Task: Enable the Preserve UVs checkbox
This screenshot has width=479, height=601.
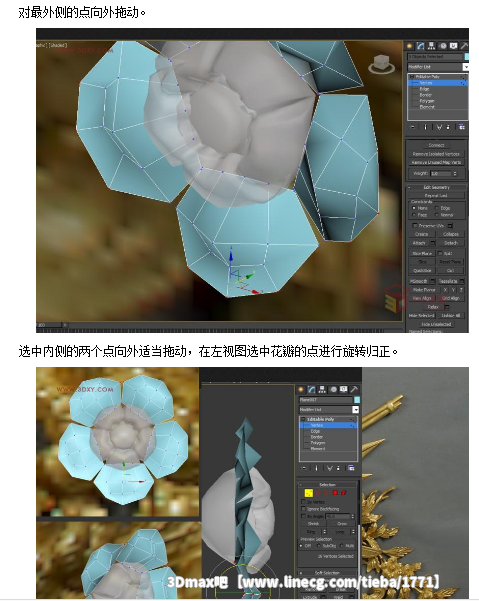Action: coord(415,226)
